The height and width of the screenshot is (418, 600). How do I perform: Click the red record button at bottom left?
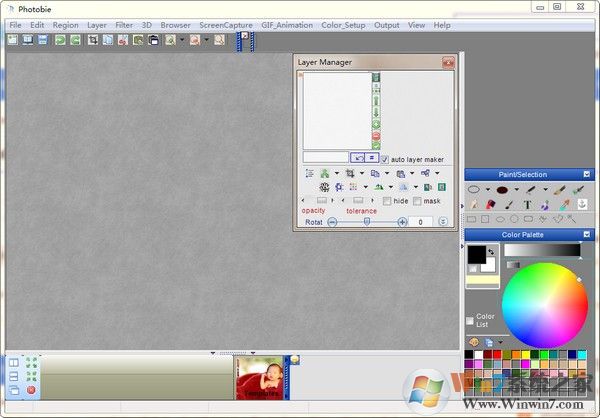point(31,390)
